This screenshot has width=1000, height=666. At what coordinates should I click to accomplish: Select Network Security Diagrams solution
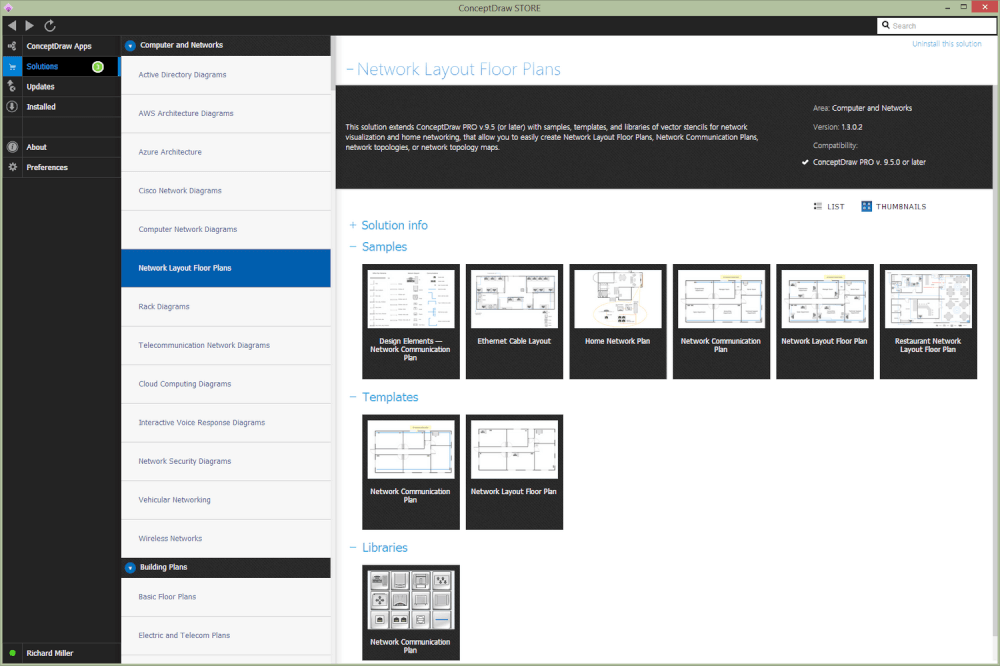[226, 461]
